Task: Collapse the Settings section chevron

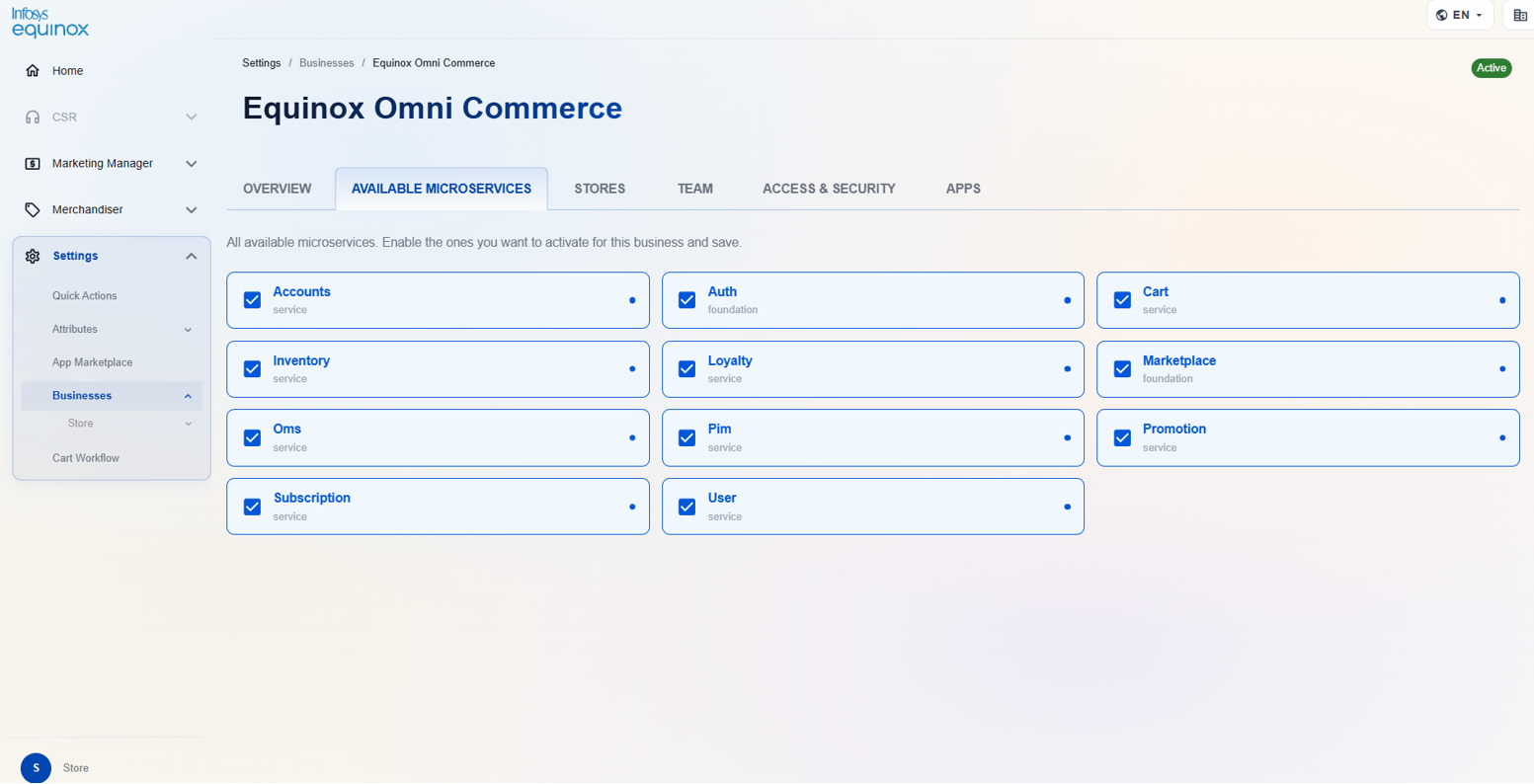Action: click(x=191, y=257)
